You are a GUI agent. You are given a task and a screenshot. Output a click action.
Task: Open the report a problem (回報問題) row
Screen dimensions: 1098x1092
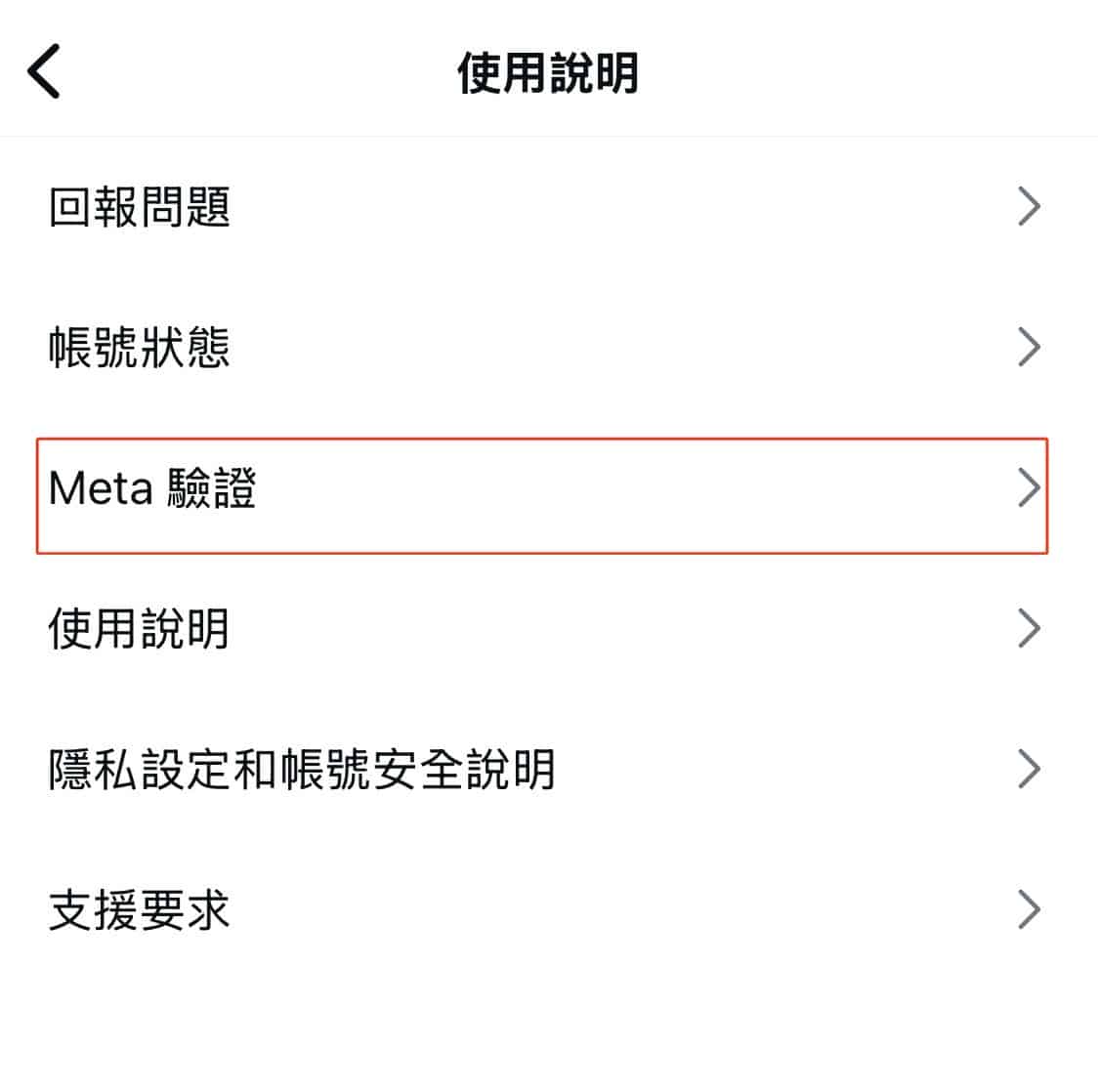tap(549, 206)
